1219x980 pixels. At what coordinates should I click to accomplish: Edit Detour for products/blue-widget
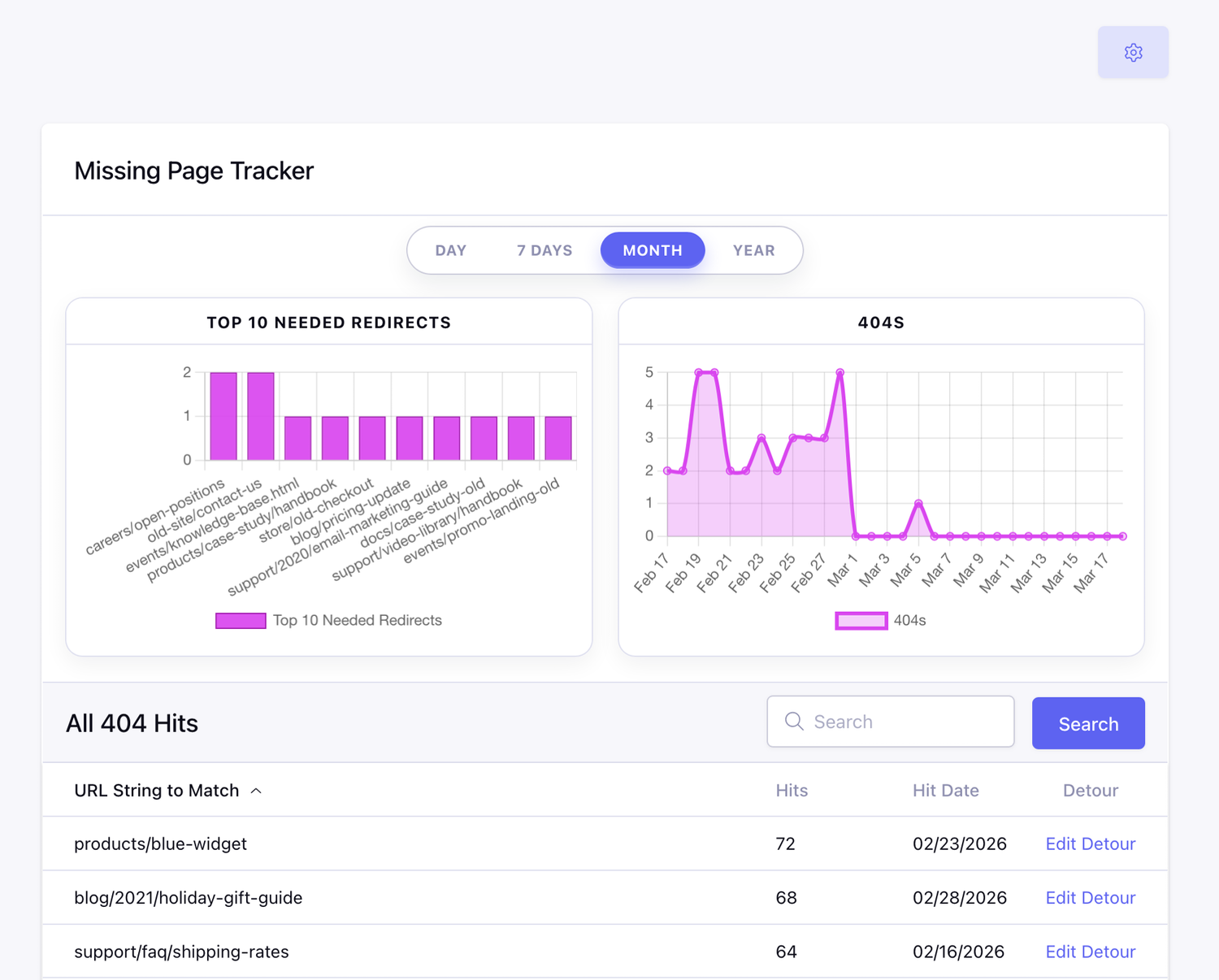tap(1090, 843)
